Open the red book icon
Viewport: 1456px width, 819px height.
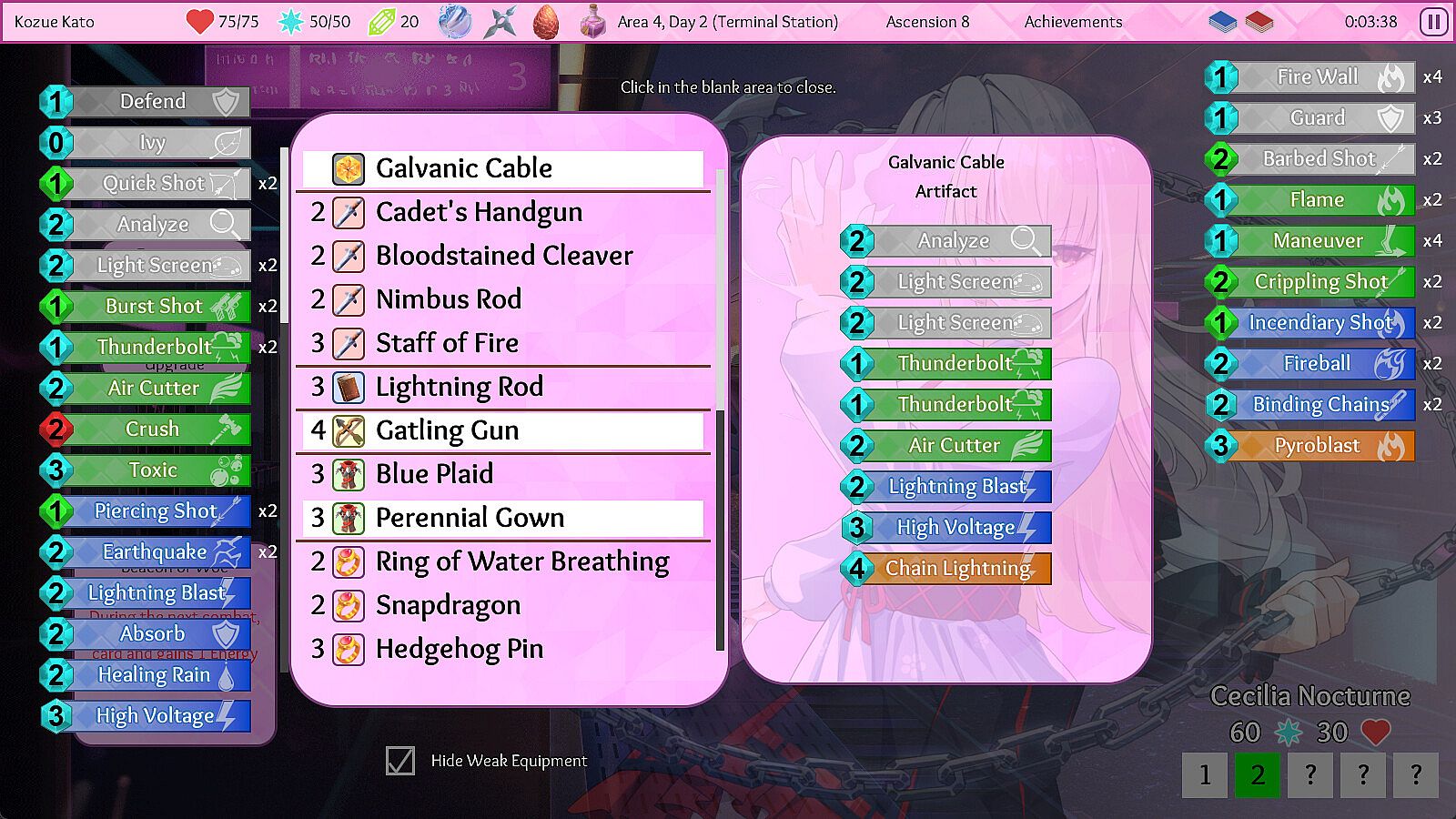(1259, 21)
